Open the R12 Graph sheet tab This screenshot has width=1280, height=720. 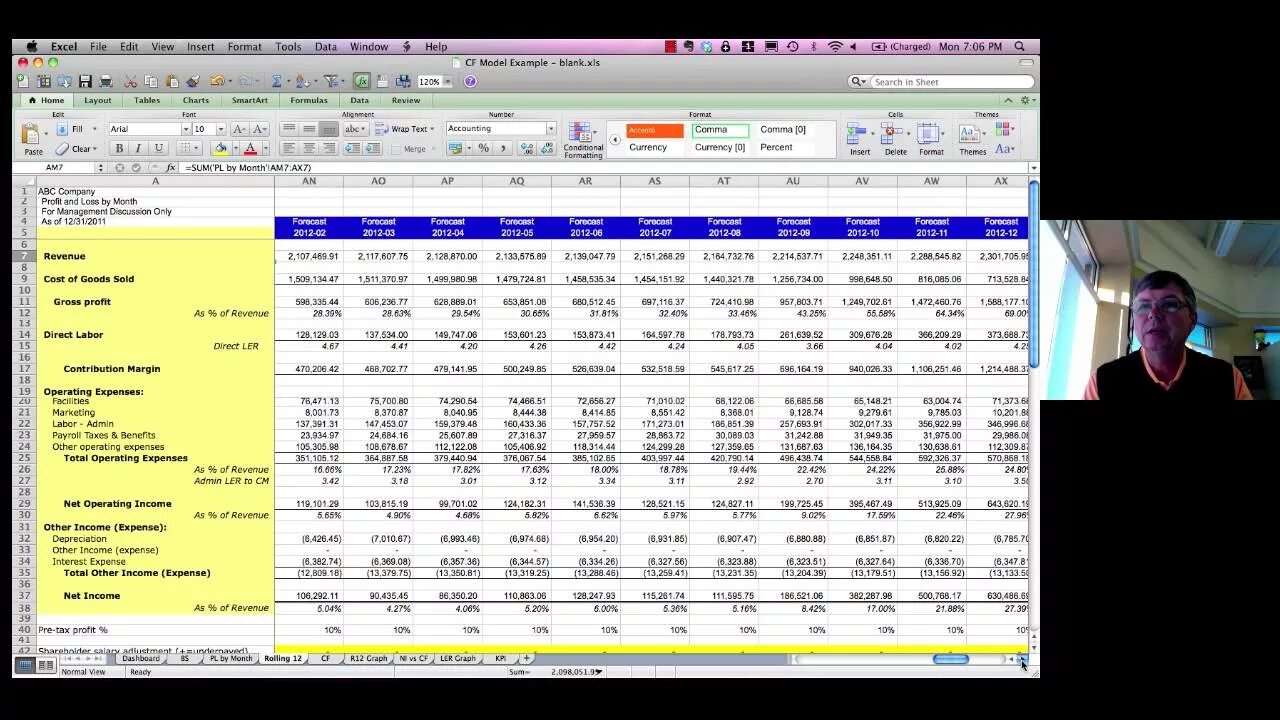(368, 659)
